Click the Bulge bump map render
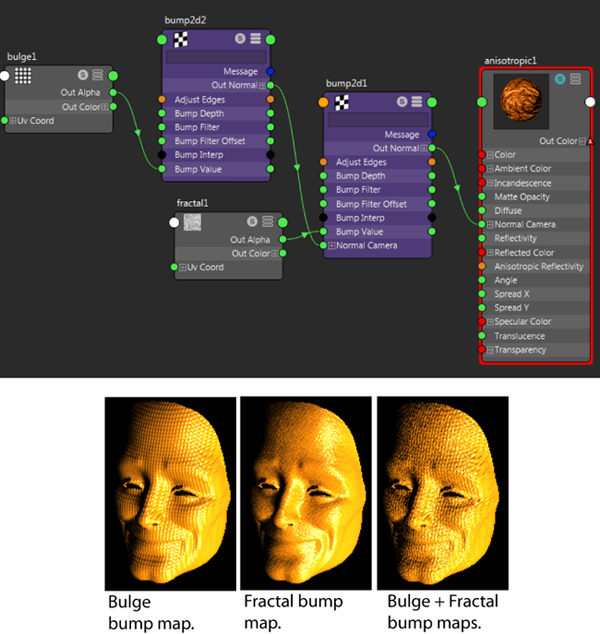Viewport: 600px width, 634px height. (171, 494)
